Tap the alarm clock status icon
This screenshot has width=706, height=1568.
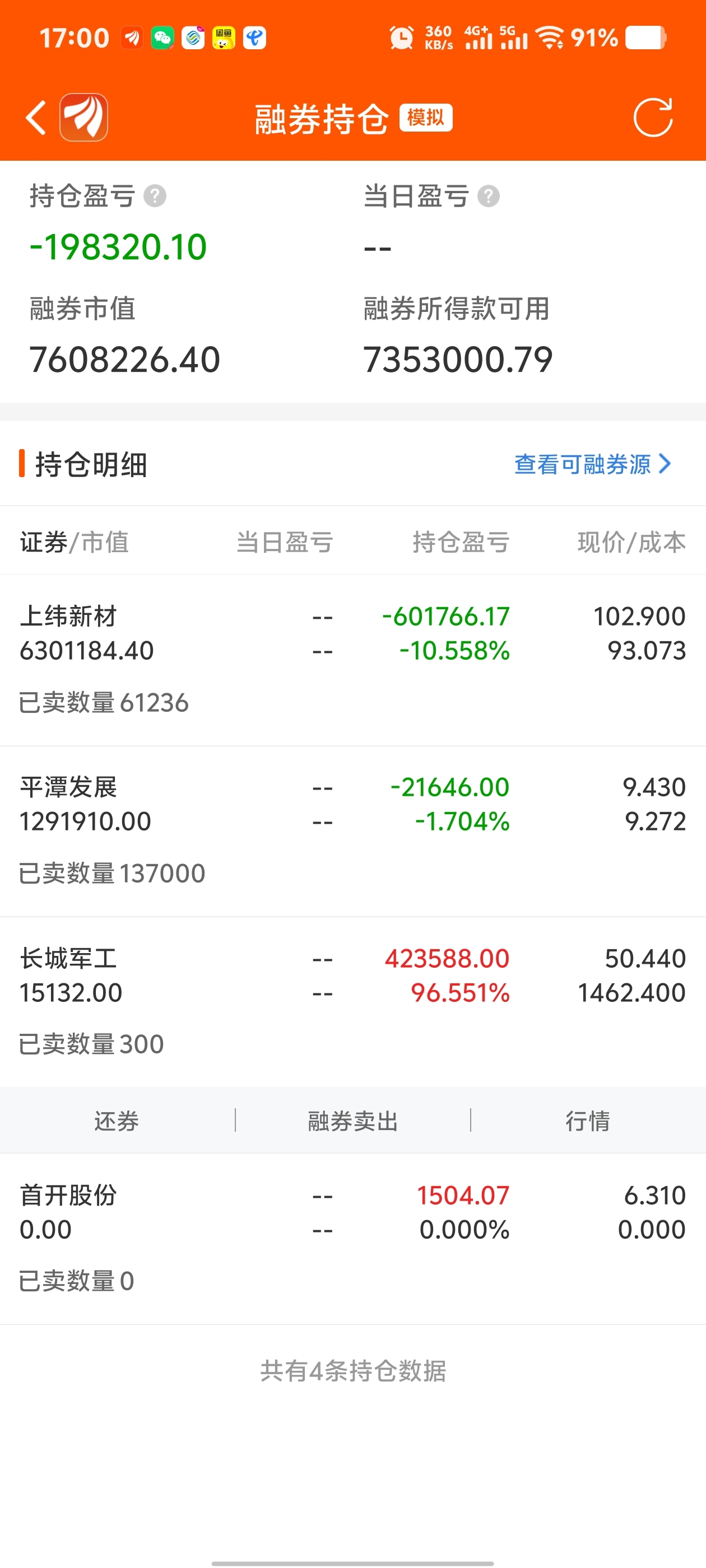401,38
